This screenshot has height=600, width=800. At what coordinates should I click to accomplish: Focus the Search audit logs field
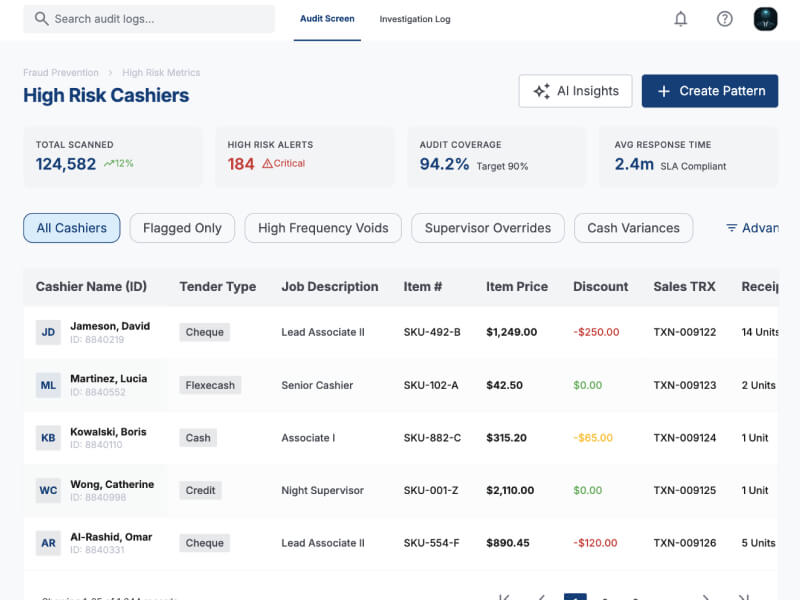[x=149, y=19]
